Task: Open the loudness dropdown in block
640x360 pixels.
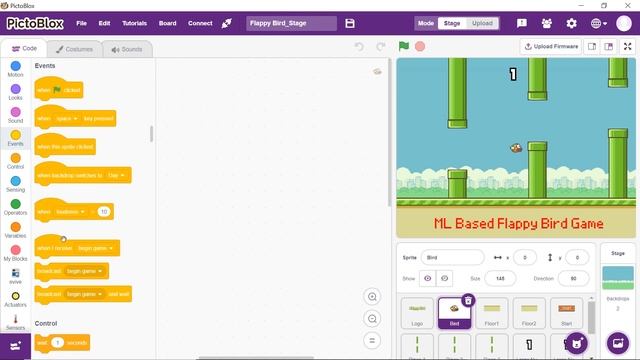Action: [71, 211]
